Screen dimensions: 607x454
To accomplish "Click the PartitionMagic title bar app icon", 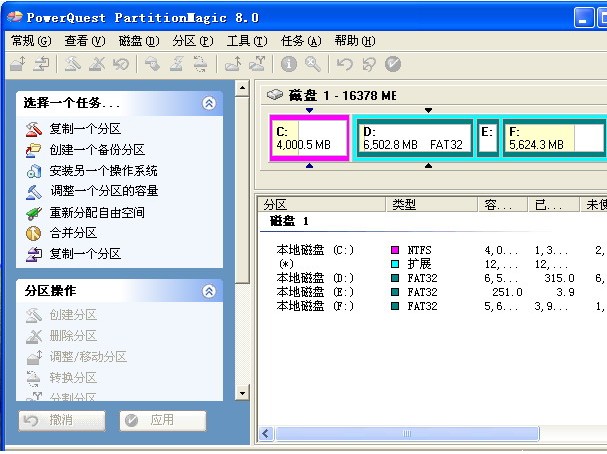I will coord(15,17).
